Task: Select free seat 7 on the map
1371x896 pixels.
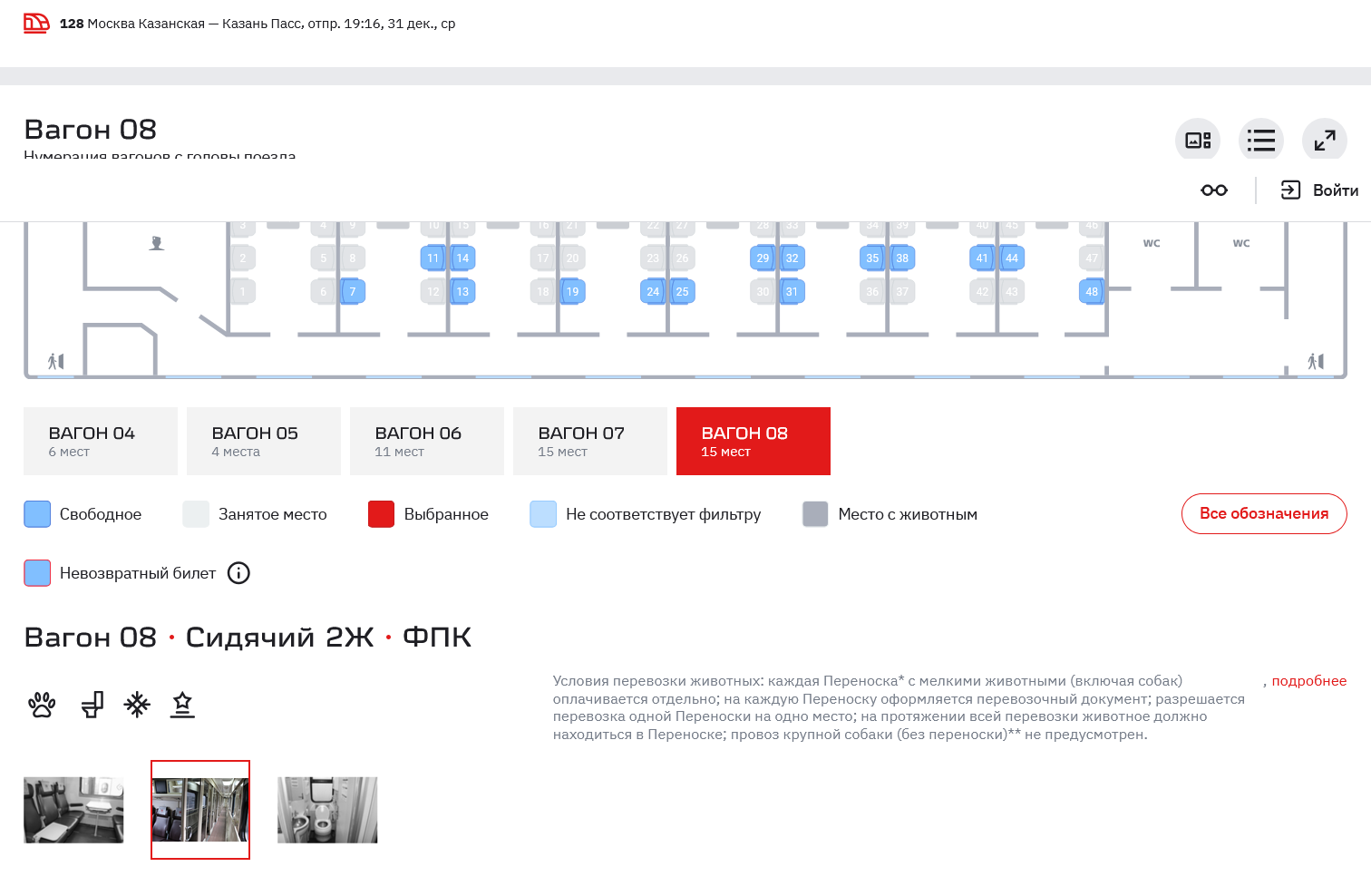Action: pyautogui.click(x=353, y=292)
